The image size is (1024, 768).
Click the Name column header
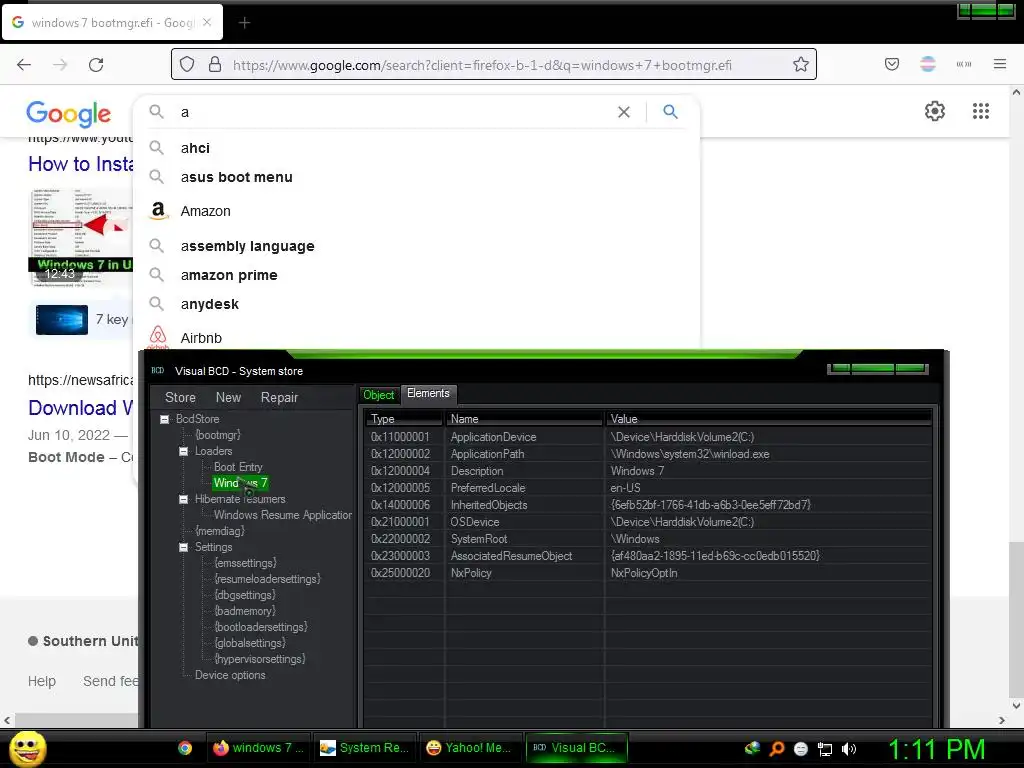coord(524,419)
